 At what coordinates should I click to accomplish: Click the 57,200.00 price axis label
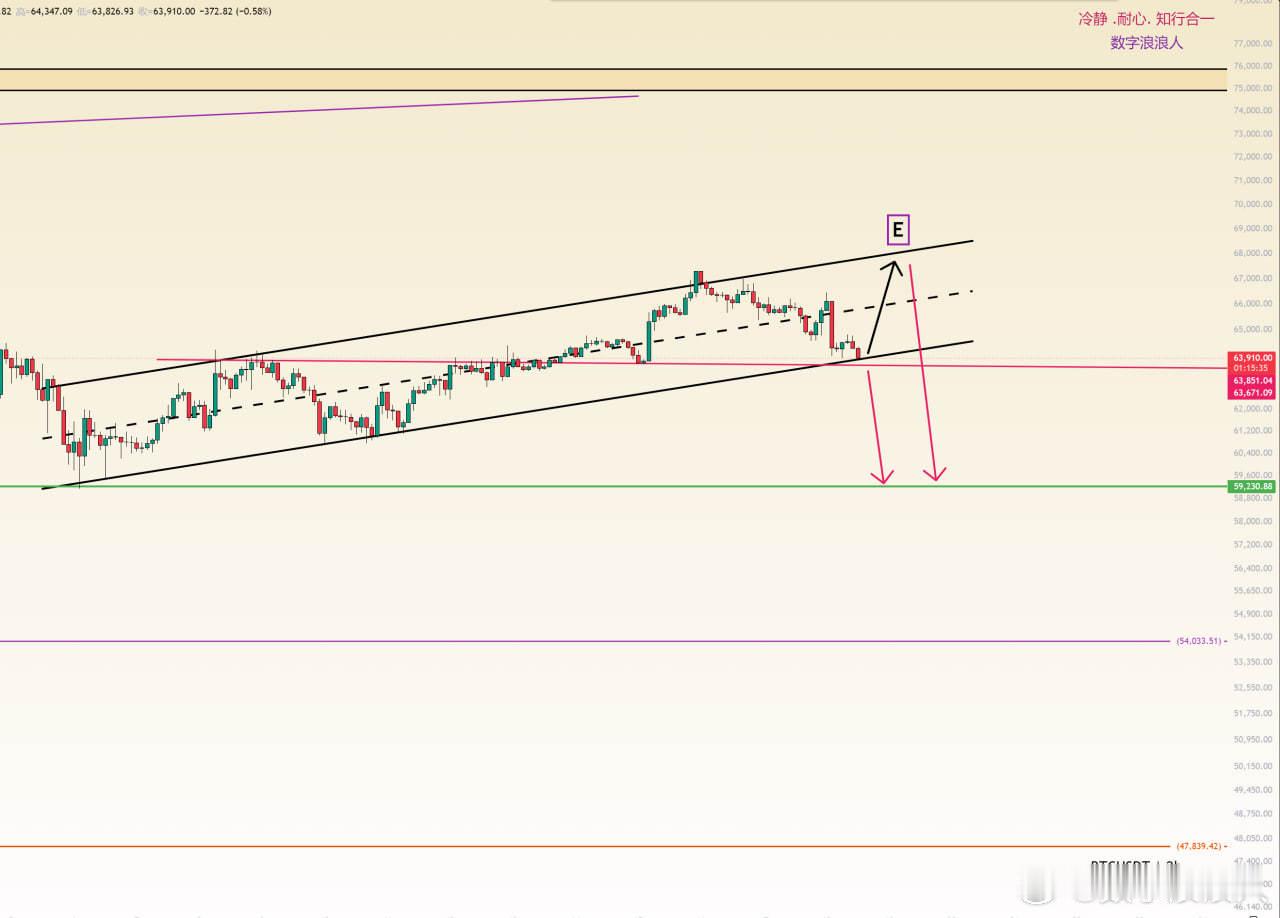pos(1254,544)
